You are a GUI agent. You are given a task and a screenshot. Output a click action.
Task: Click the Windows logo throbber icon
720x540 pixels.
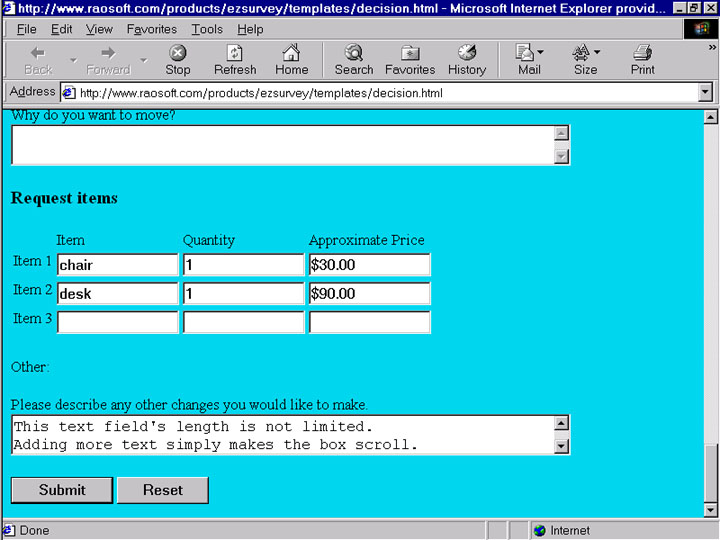coord(701,29)
